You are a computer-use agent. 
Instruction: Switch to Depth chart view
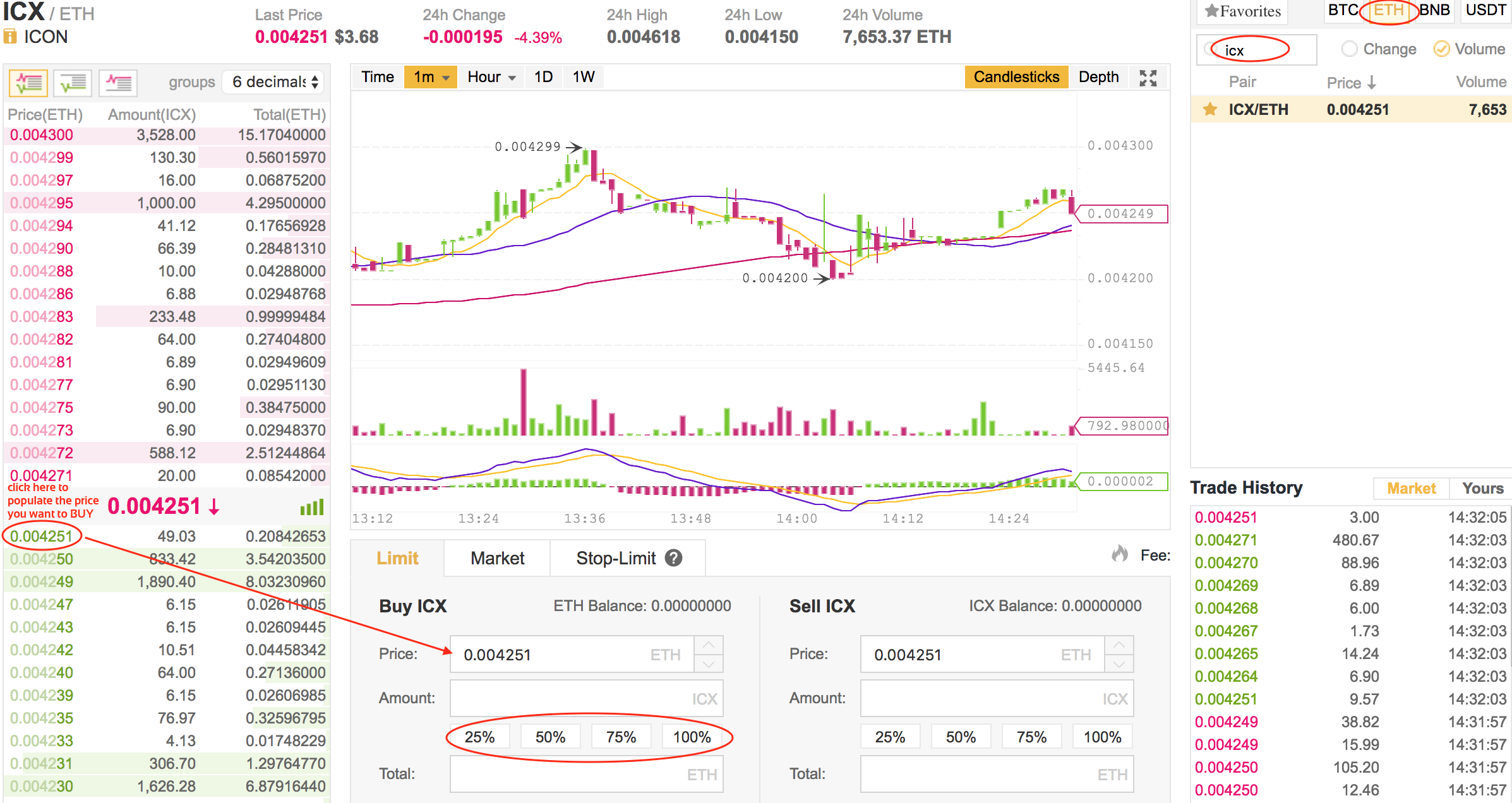(x=1098, y=77)
